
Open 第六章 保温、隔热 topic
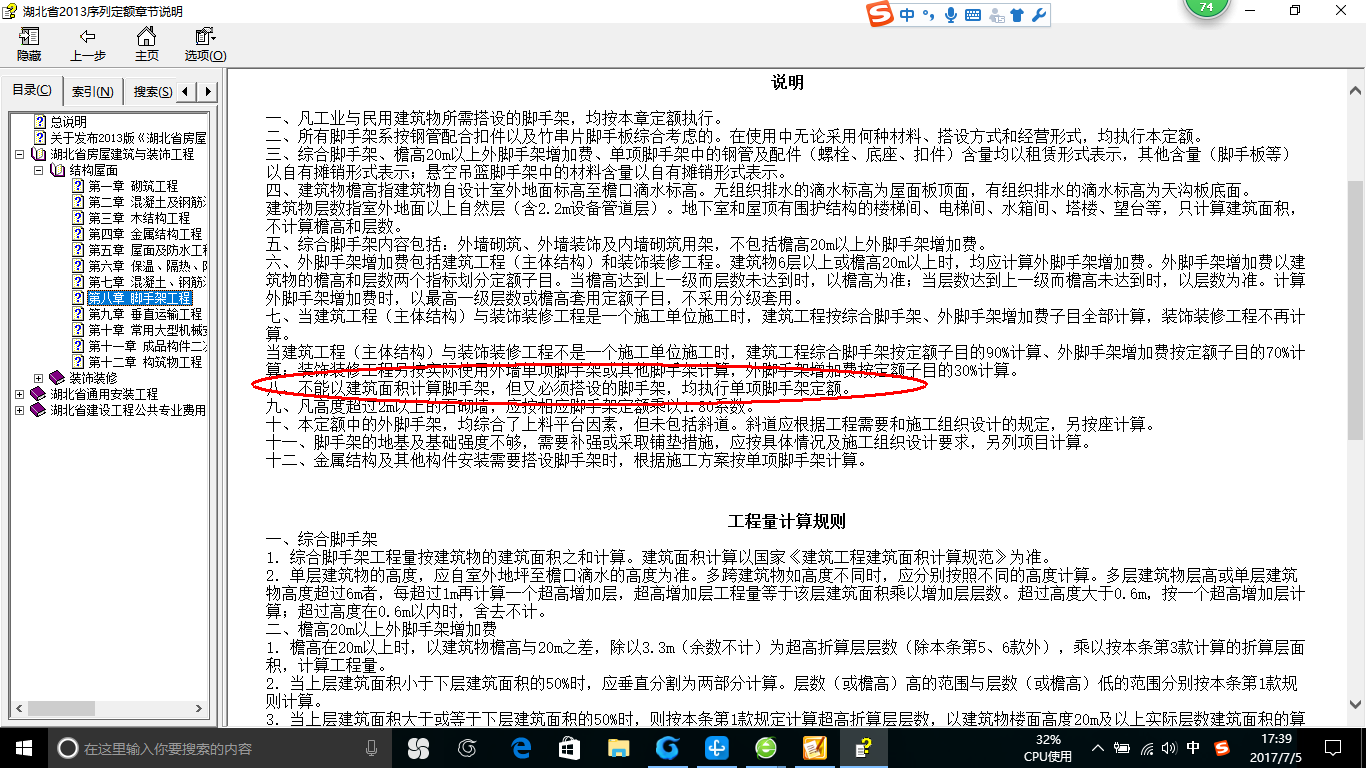click(147, 266)
